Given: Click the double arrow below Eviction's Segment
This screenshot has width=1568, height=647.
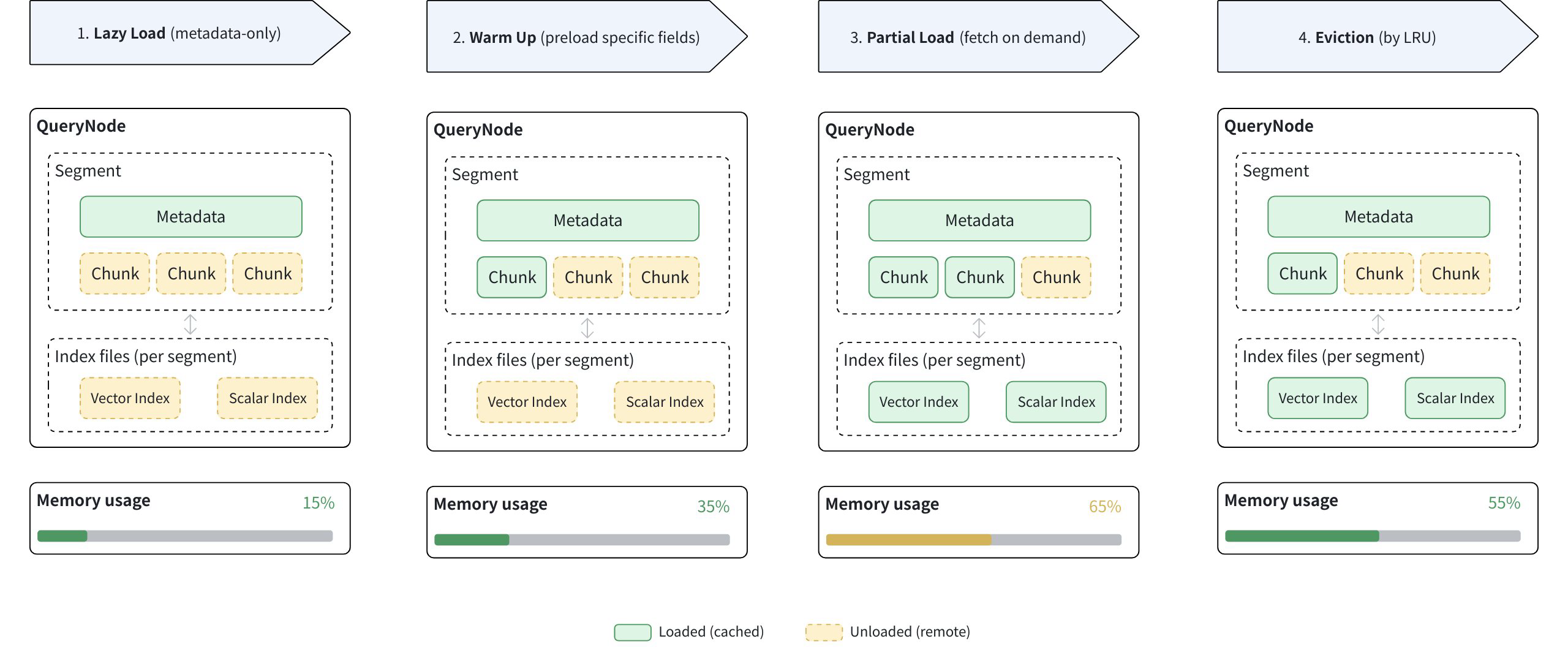Looking at the screenshot, I should click(1378, 324).
